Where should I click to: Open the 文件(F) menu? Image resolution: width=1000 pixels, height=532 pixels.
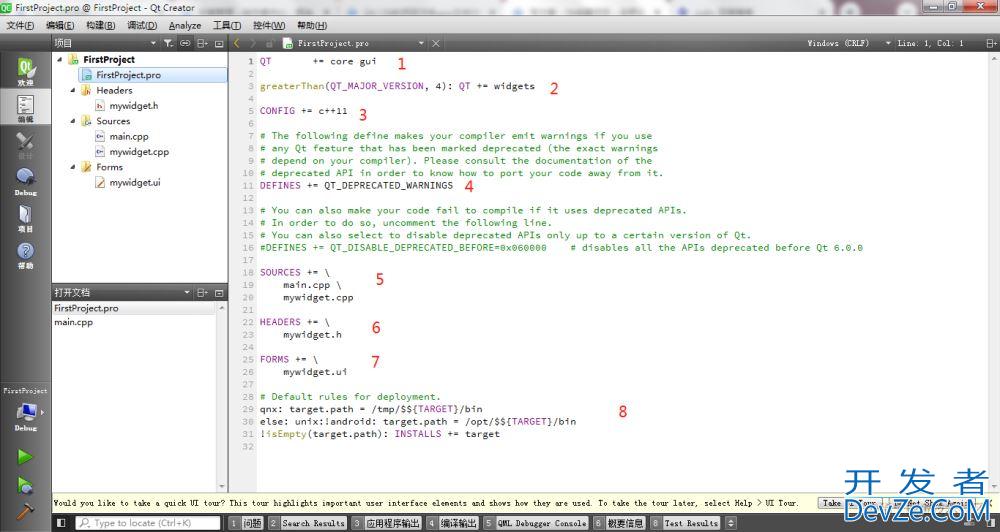pyautogui.click(x=20, y=26)
